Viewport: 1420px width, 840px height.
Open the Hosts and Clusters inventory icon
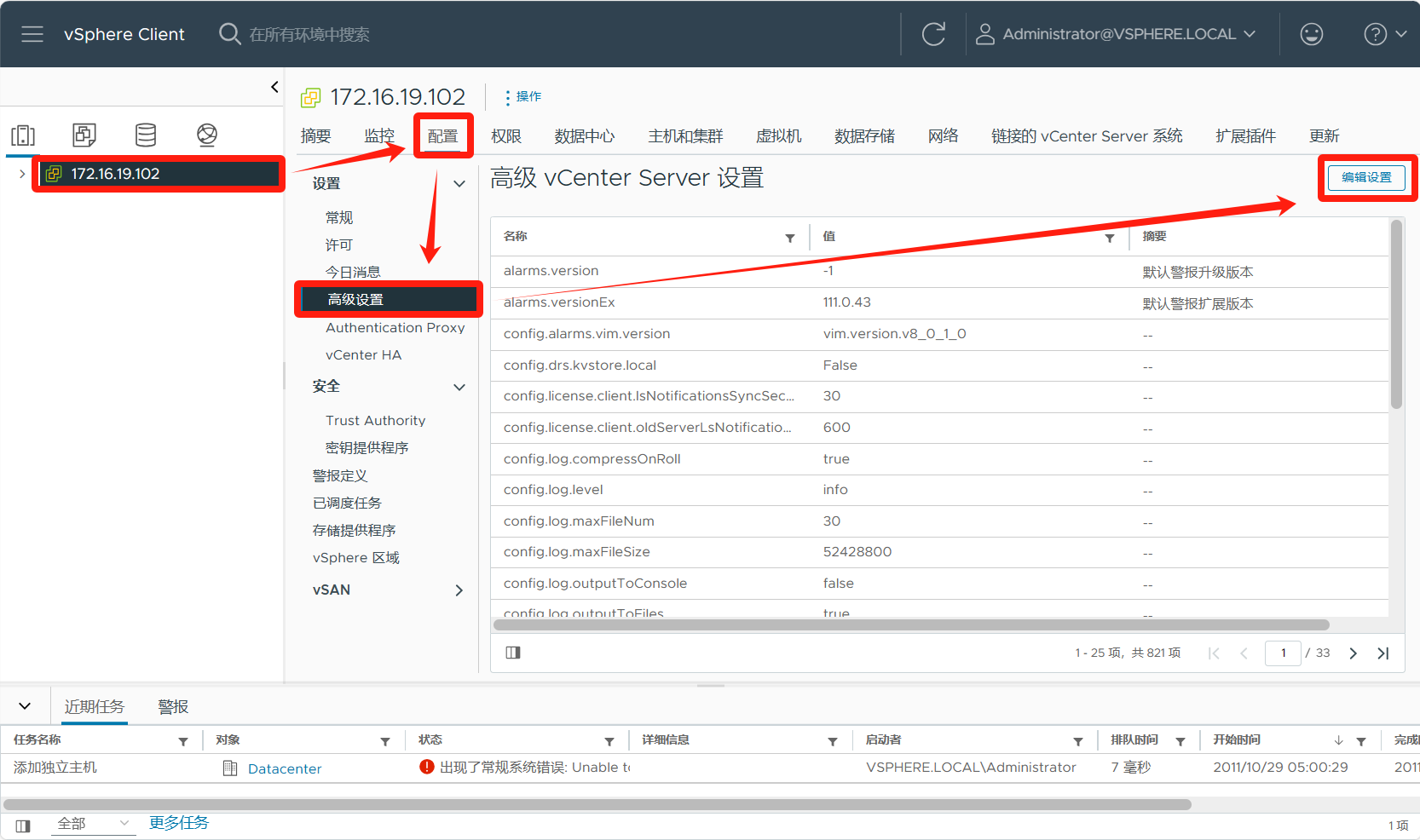tap(23, 135)
